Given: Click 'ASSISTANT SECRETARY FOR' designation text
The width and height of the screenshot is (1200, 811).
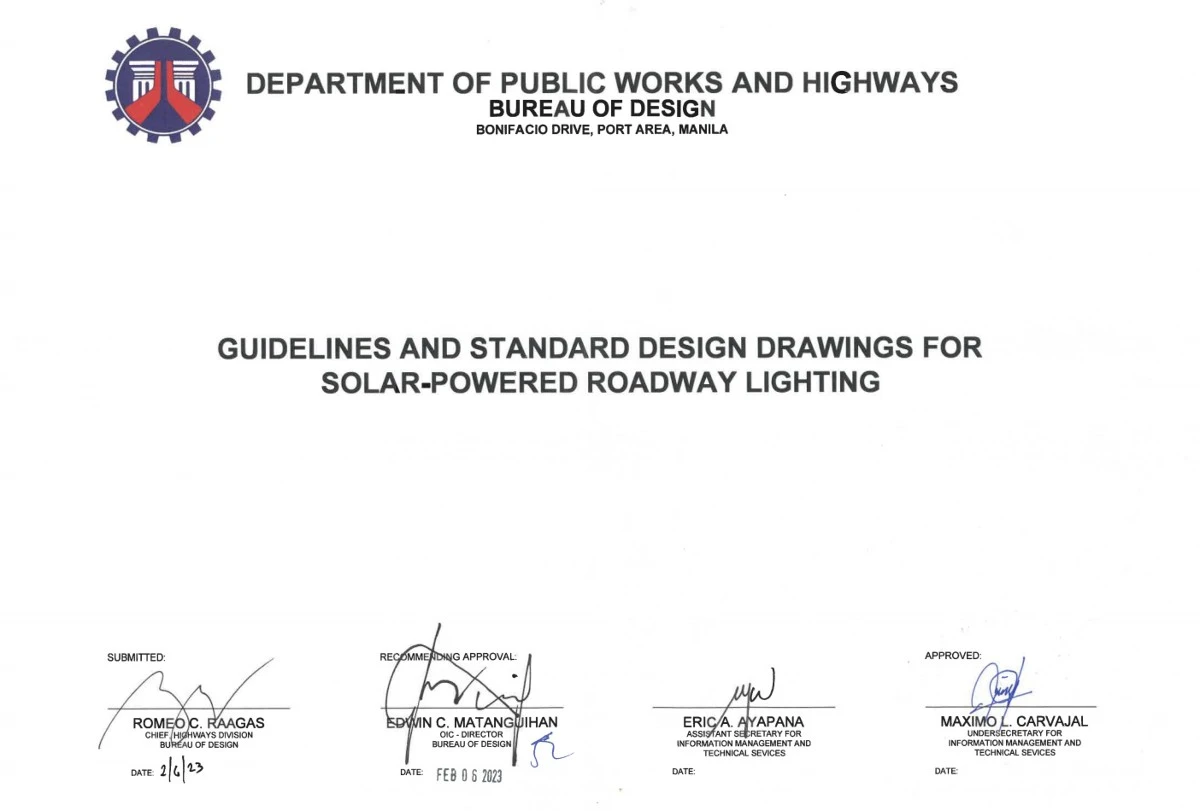Looking at the screenshot, I should (743, 734).
